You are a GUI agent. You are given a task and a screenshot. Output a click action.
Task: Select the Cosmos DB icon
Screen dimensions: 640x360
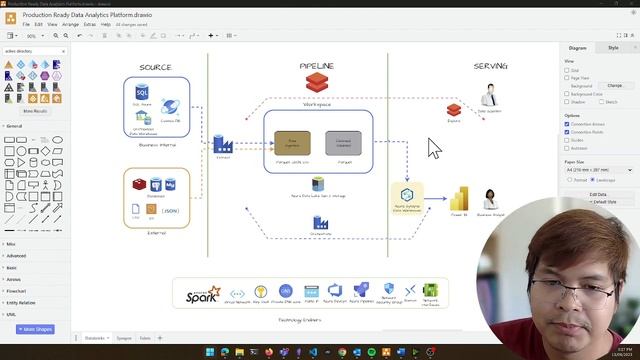pos(170,107)
